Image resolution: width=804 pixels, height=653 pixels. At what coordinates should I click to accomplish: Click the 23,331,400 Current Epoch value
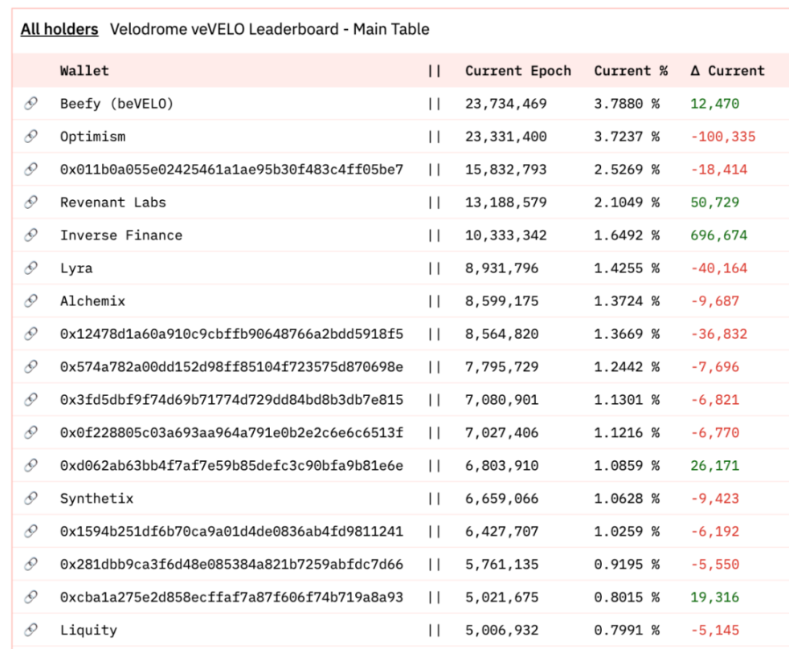(506, 137)
